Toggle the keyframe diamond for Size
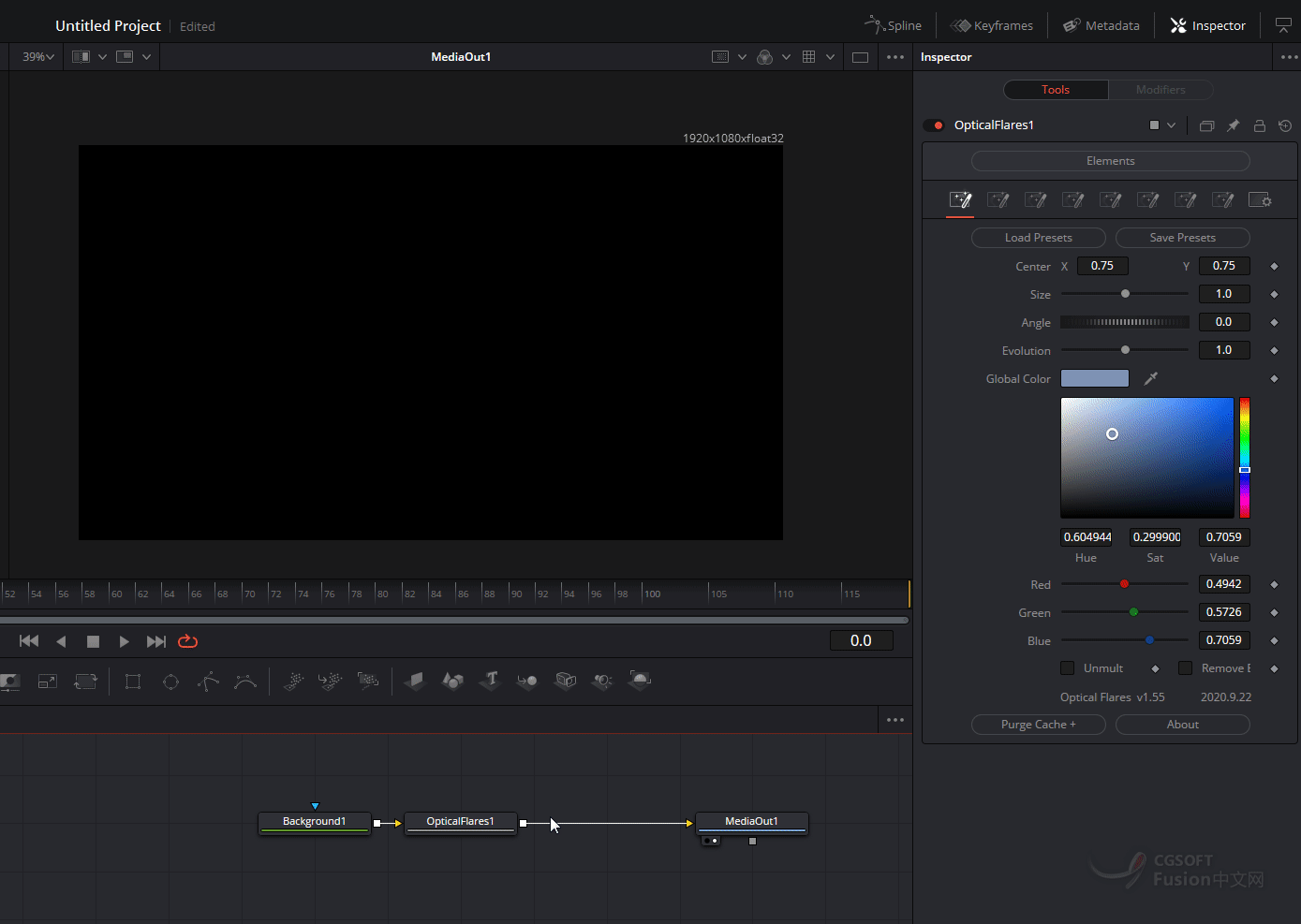This screenshot has height=924, width=1301. click(x=1274, y=294)
